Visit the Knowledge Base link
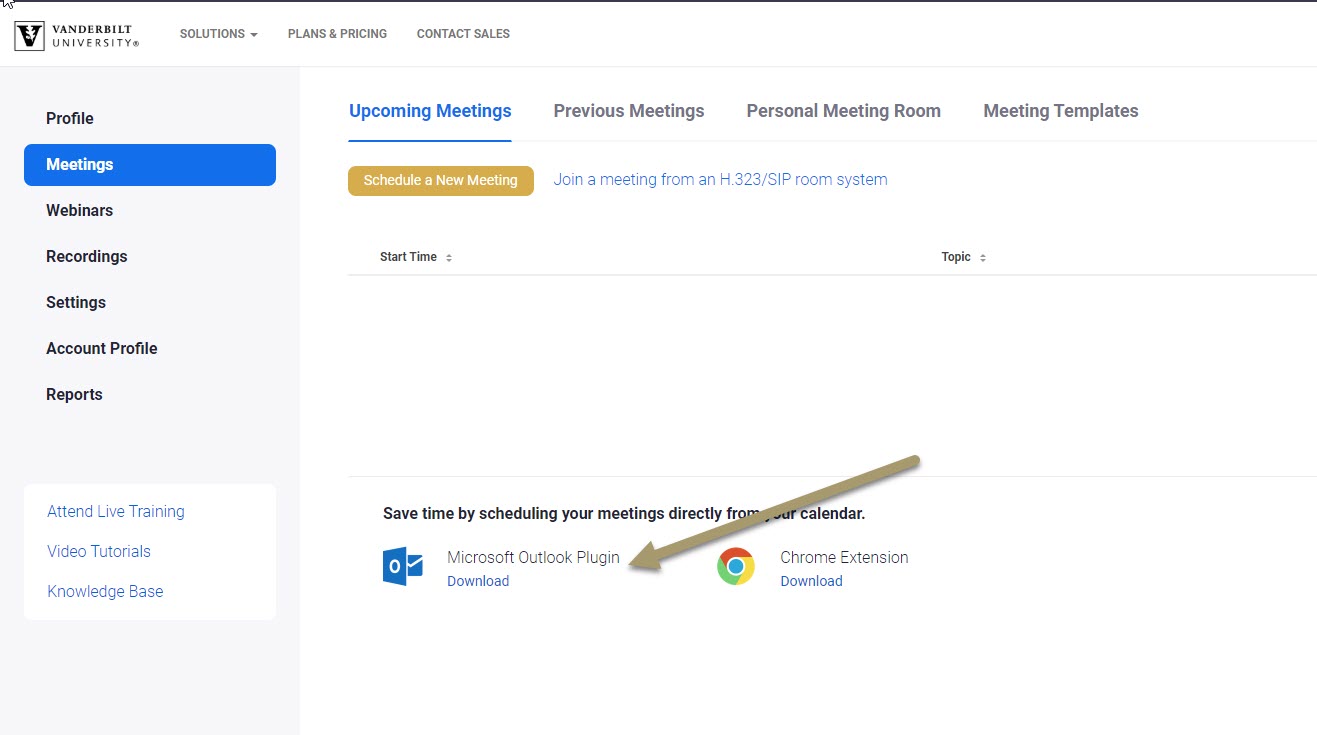Image resolution: width=1317 pixels, height=735 pixels. [x=105, y=591]
